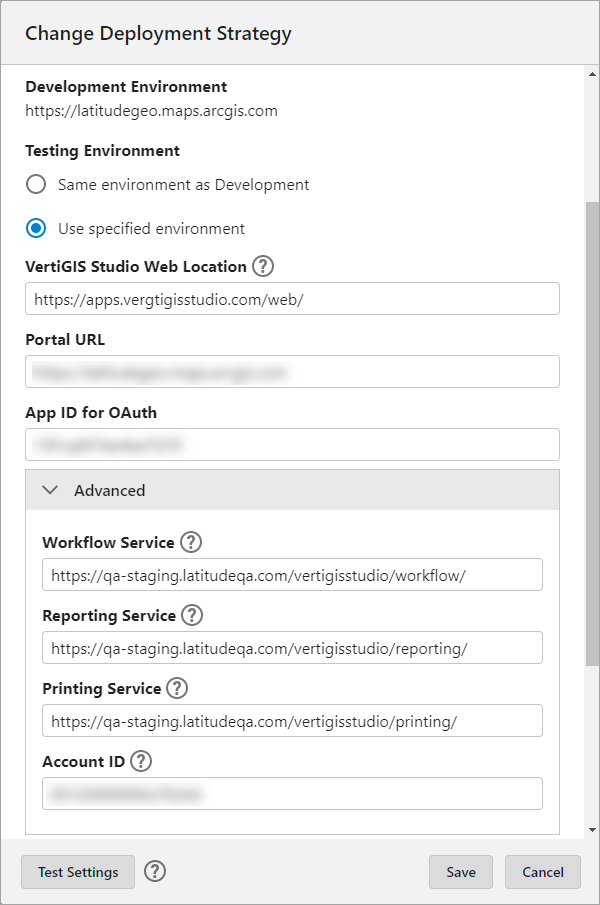Click the Test Settings button
This screenshot has height=905, width=600.
click(78, 872)
